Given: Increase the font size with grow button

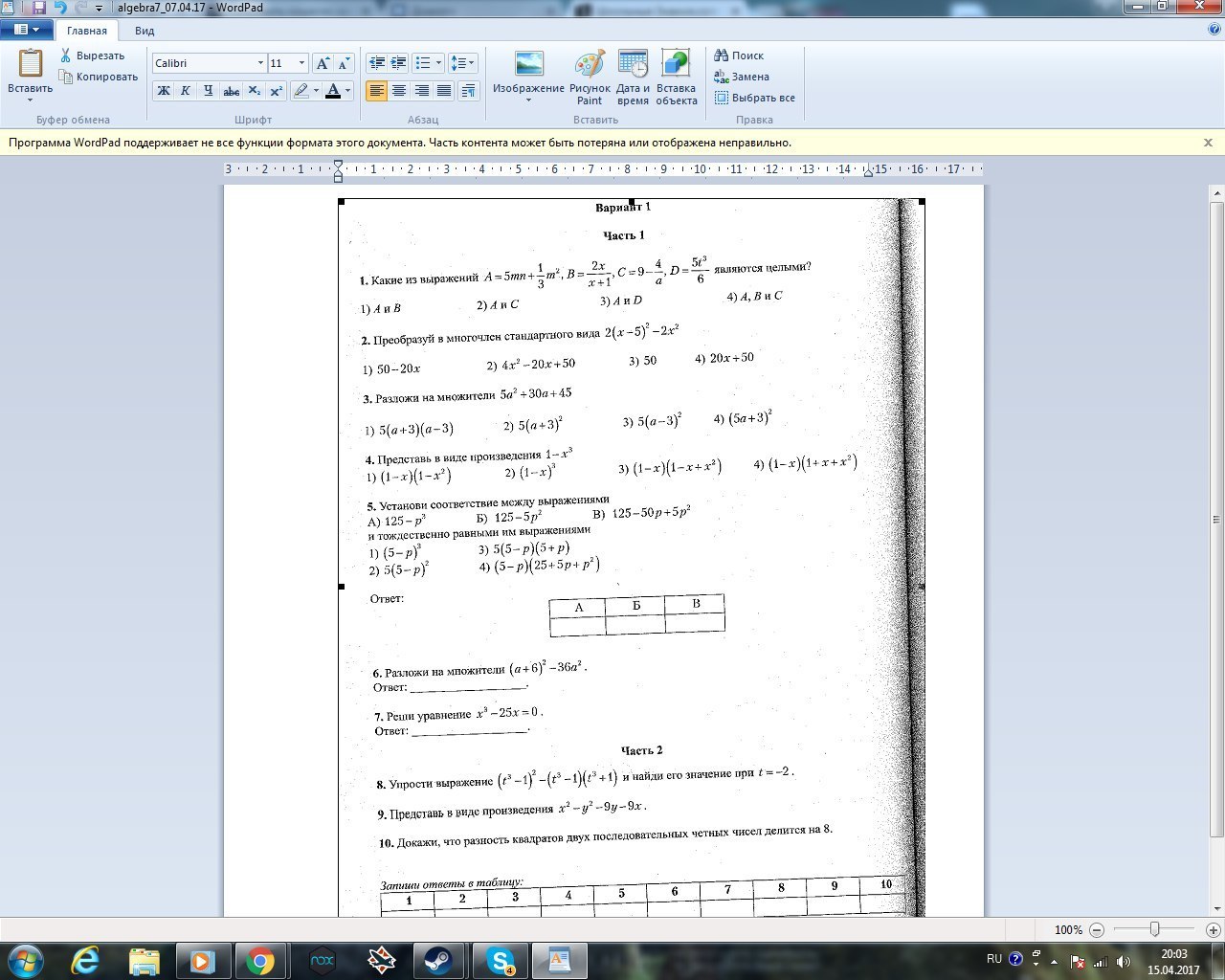Looking at the screenshot, I should point(323,63).
